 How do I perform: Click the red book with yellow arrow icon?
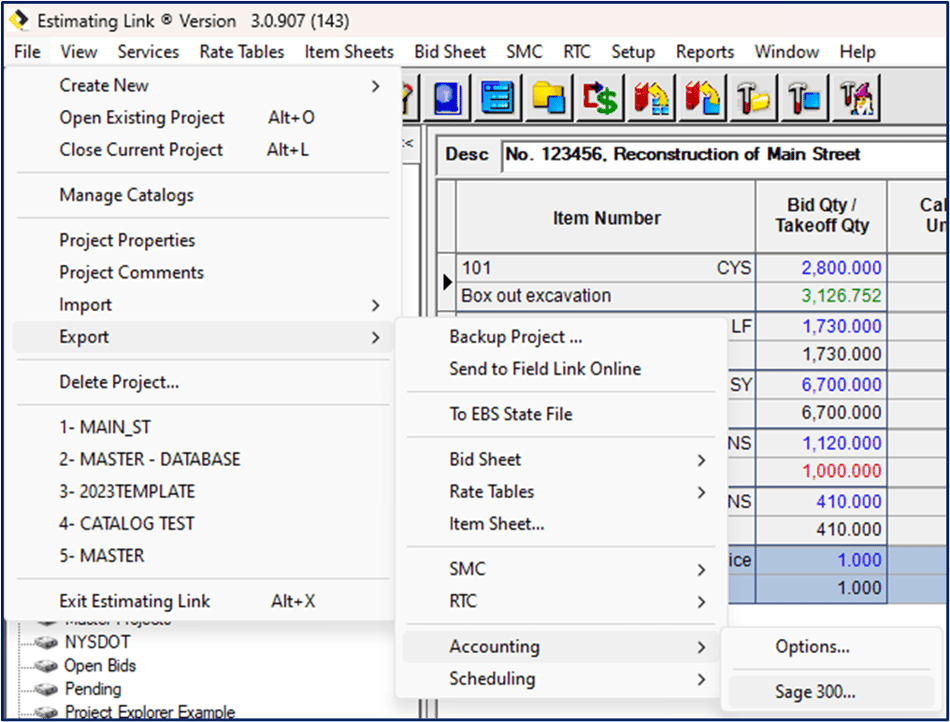(x=651, y=97)
